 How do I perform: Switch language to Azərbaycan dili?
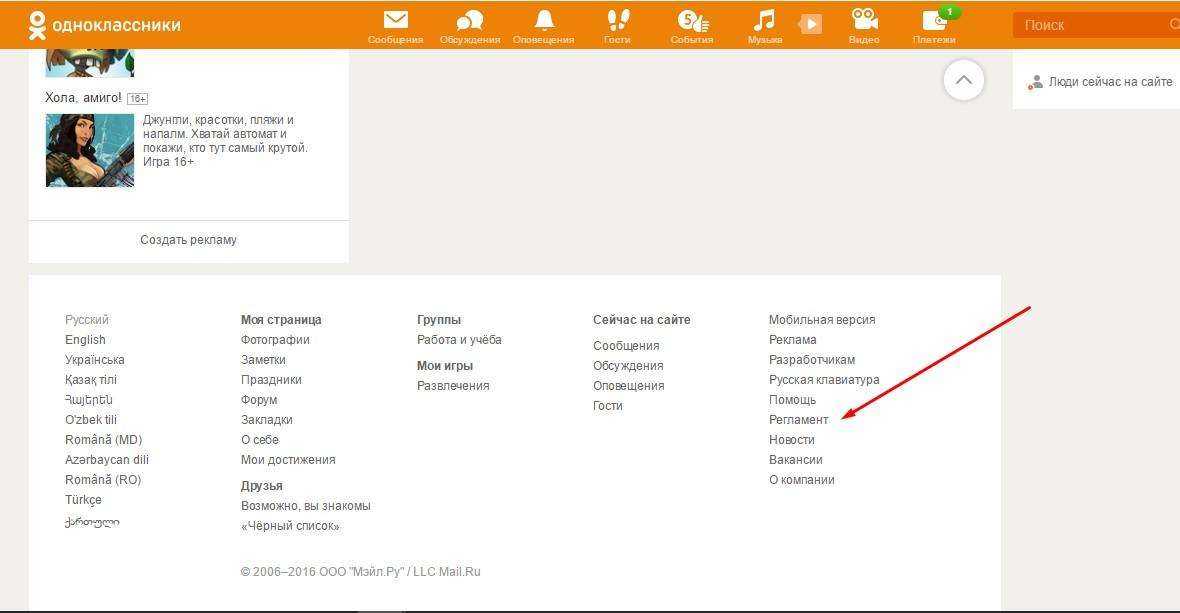(x=107, y=460)
